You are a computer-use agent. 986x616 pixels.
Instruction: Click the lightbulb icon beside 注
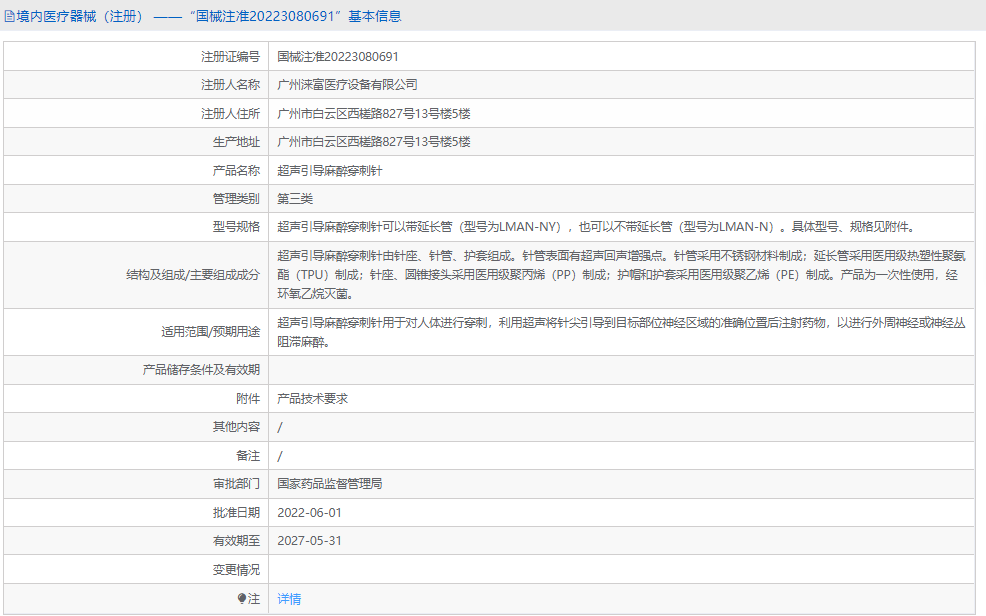coord(241,598)
